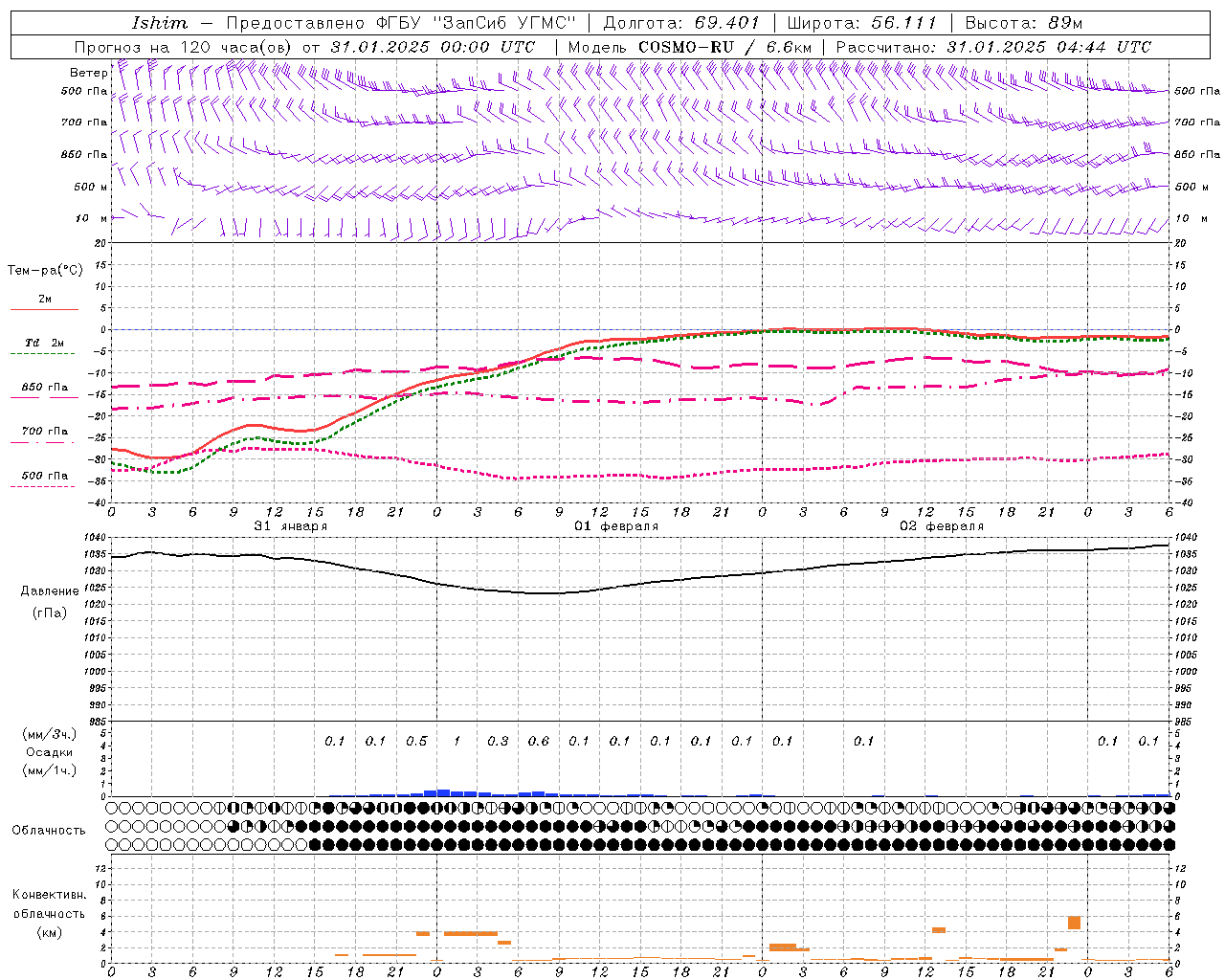Click the "850 гПа" temperature legend entry
The width and height of the screenshot is (1225, 980).
click(44, 388)
